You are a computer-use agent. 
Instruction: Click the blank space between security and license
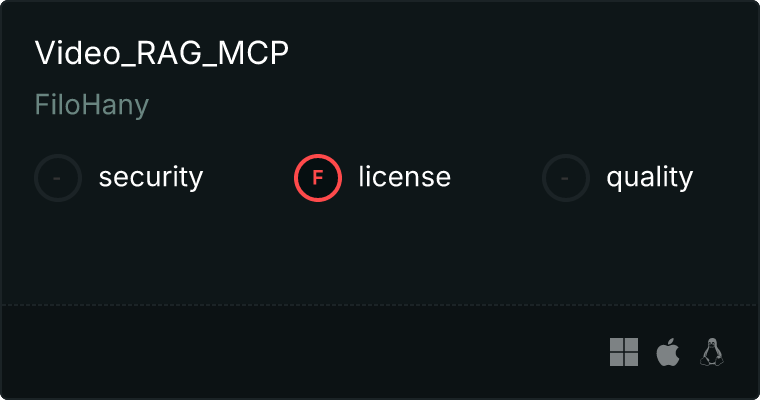pyautogui.click(x=248, y=178)
